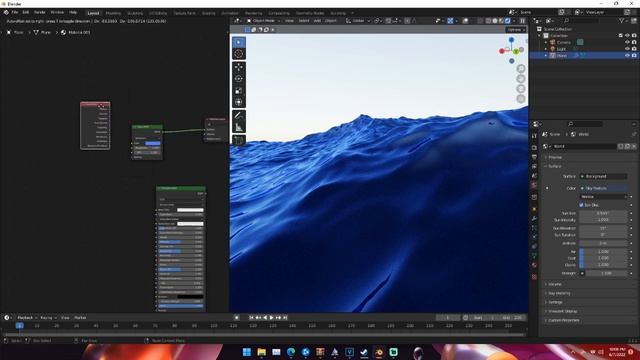This screenshot has width=640, height=360.
Task: Hide the Camera object in outliner
Action: pyautogui.click(x=627, y=42)
